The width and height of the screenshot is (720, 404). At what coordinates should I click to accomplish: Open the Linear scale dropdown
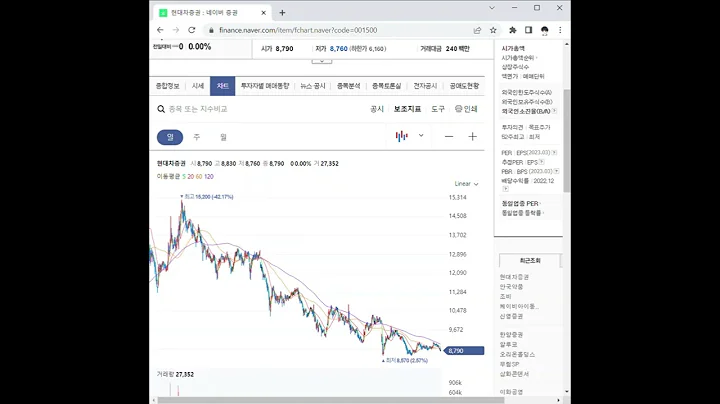(466, 184)
